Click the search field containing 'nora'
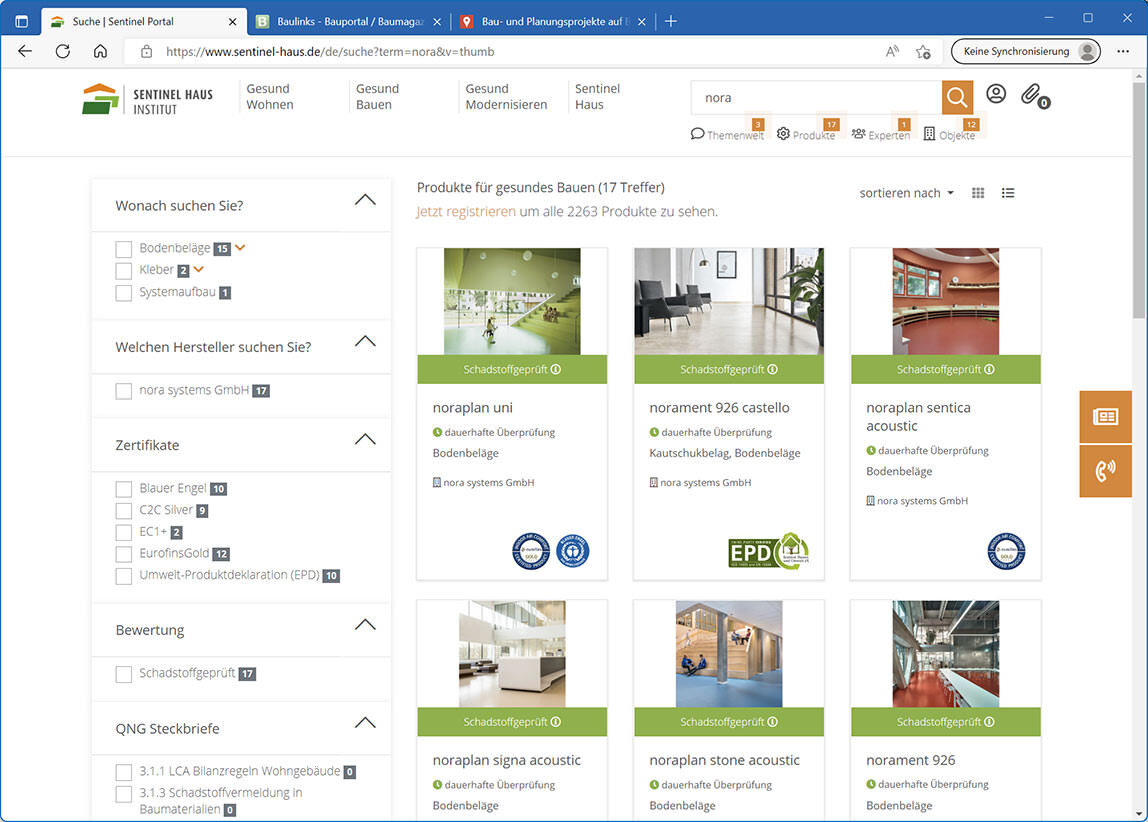The height and width of the screenshot is (822, 1148). (816, 97)
